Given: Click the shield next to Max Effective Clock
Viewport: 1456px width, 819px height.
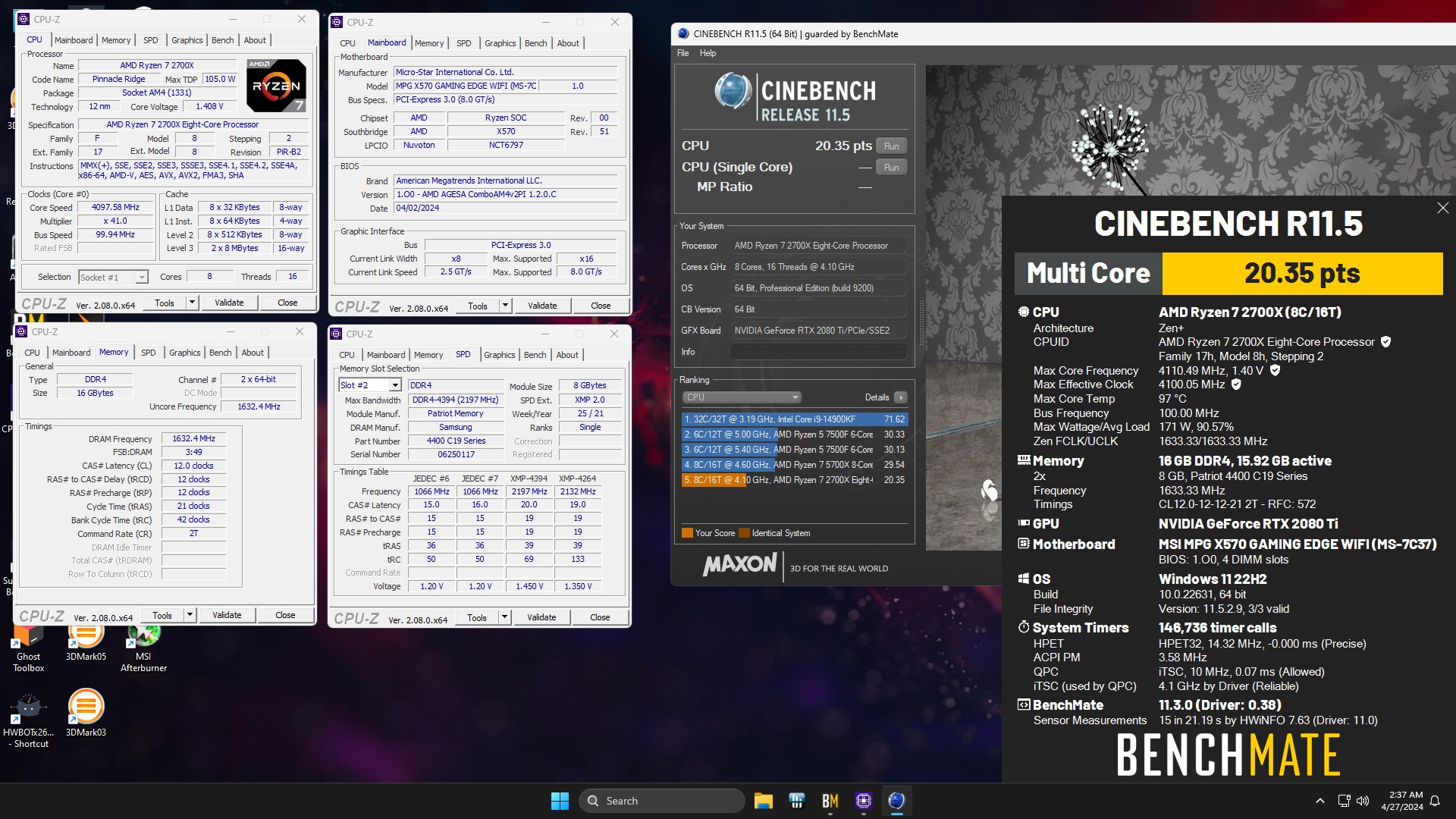Looking at the screenshot, I should point(1236,384).
